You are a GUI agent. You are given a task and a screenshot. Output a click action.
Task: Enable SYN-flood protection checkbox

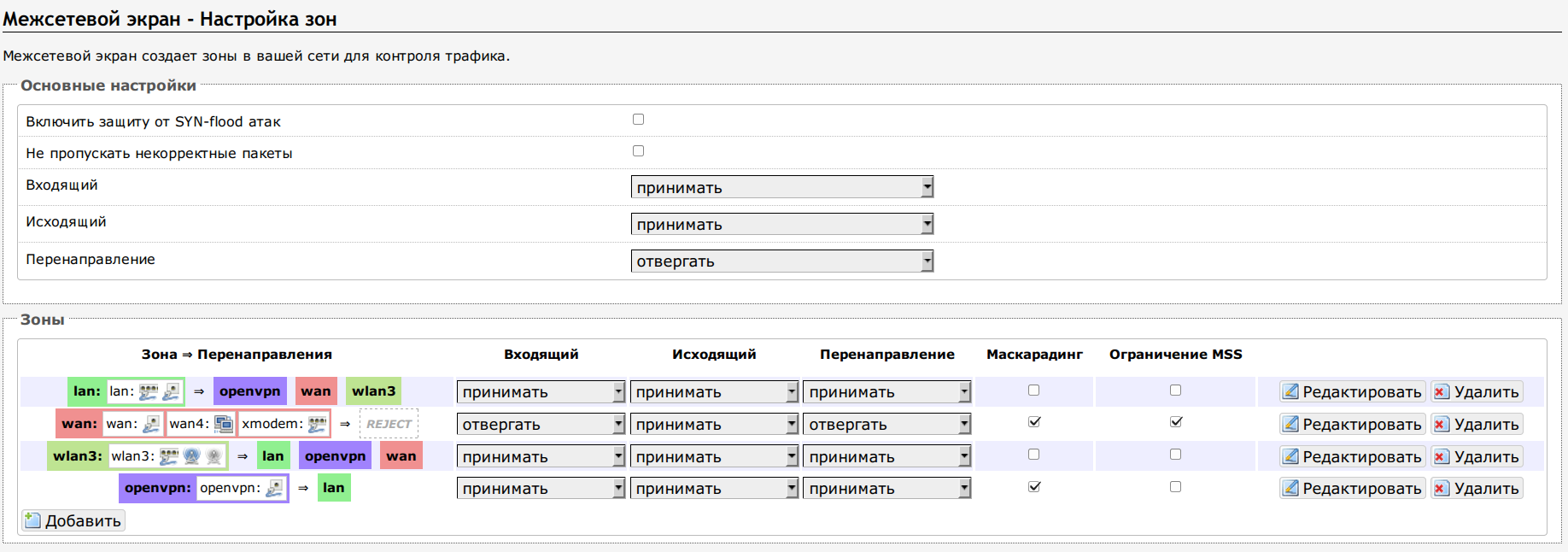coord(638,120)
